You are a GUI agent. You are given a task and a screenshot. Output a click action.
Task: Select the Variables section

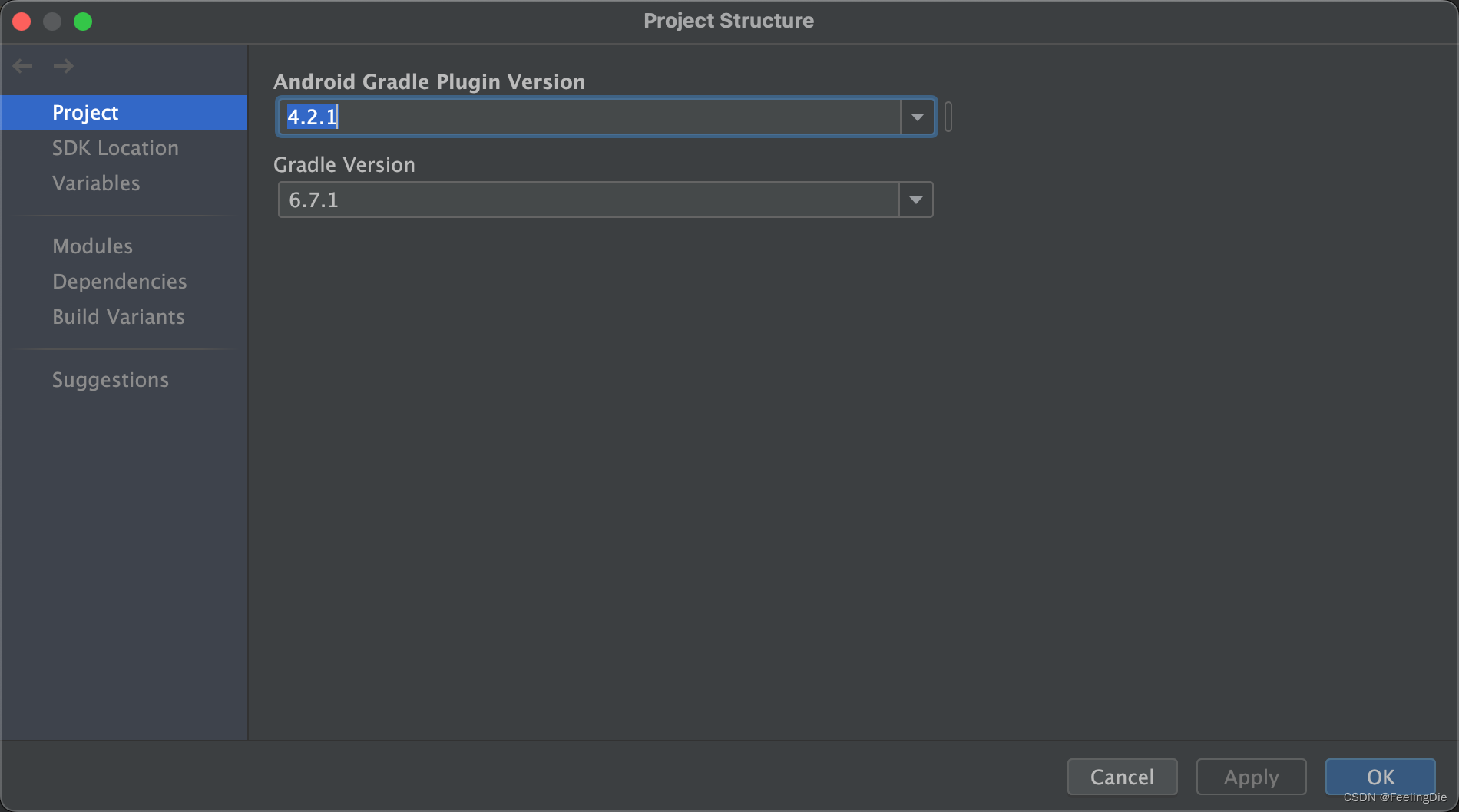tap(95, 183)
